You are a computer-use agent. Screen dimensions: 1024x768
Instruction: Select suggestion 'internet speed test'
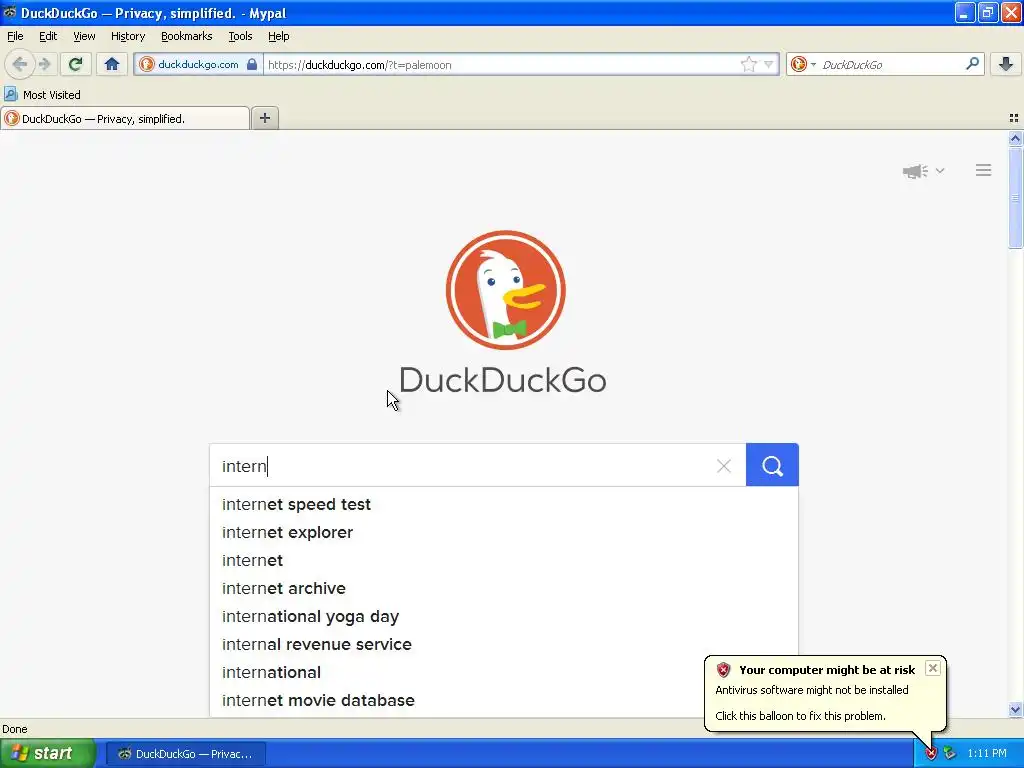[504, 504]
